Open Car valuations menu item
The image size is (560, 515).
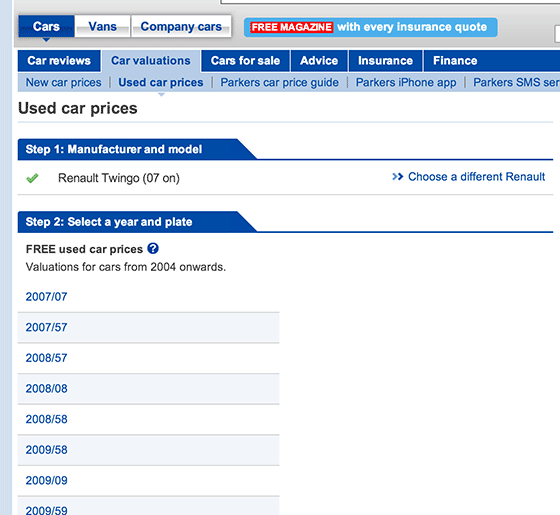(x=151, y=61)
